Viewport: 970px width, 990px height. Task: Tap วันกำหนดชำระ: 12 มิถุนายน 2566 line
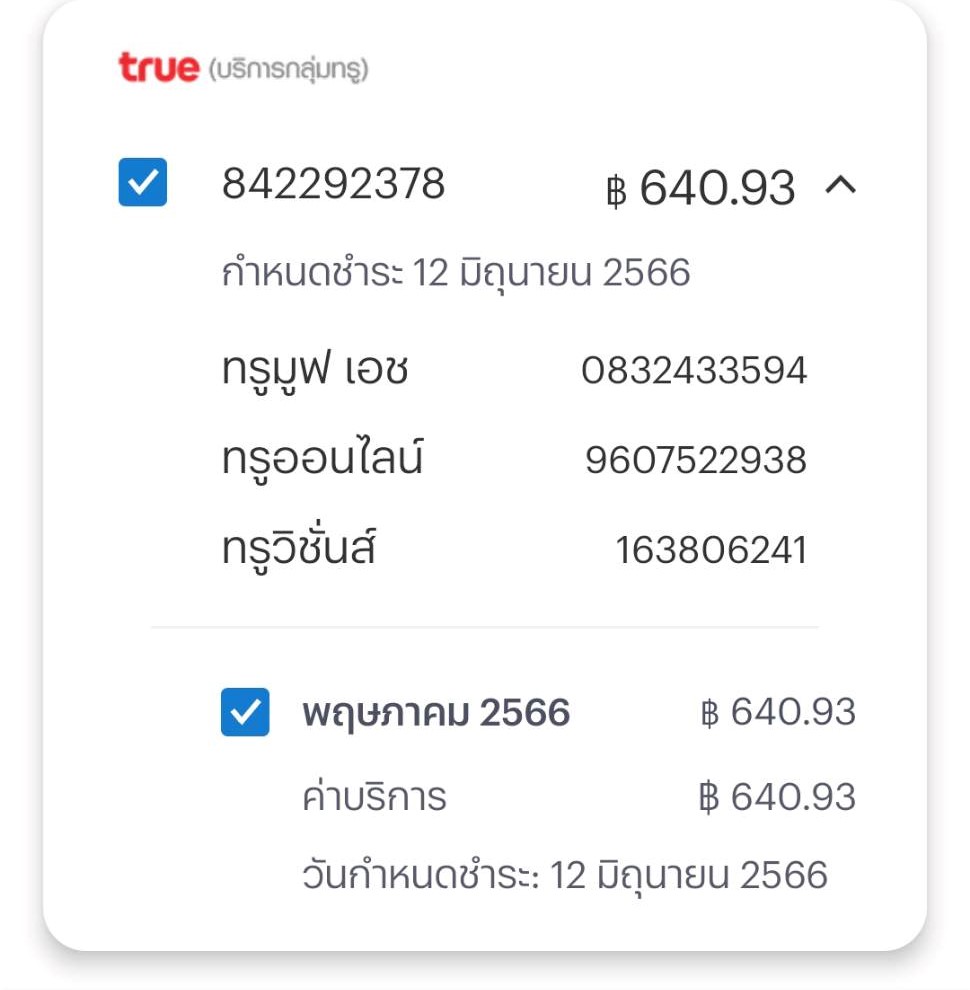point(565,876)
